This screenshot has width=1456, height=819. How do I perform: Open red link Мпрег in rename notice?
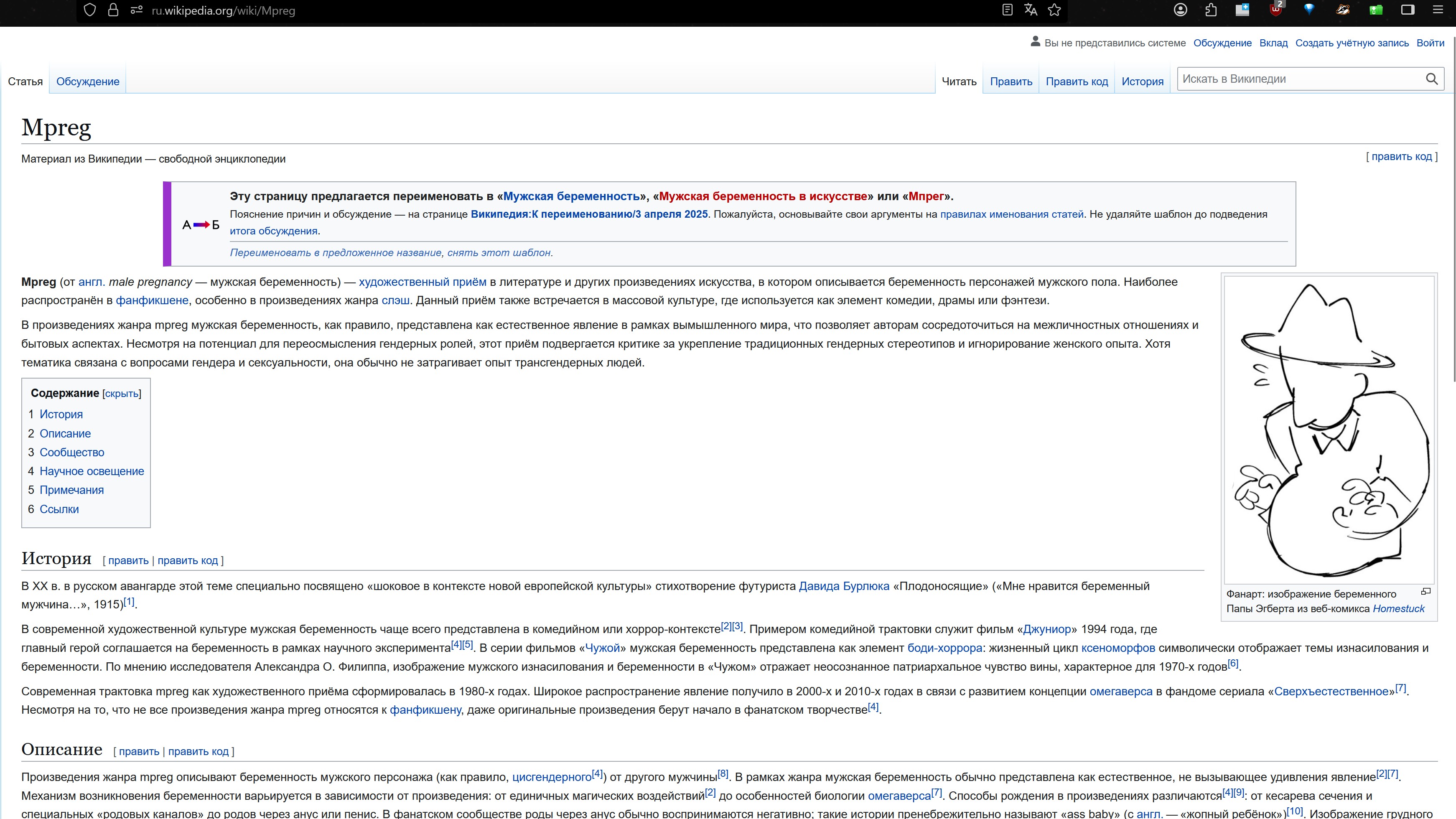tap(926, 196)
